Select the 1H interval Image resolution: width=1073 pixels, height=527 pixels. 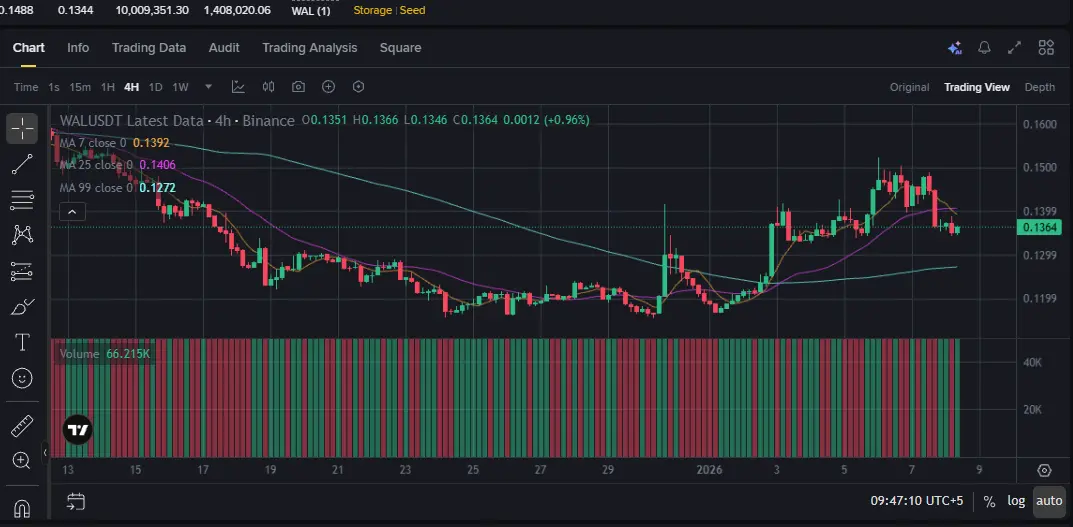click(x=107, y=87)
